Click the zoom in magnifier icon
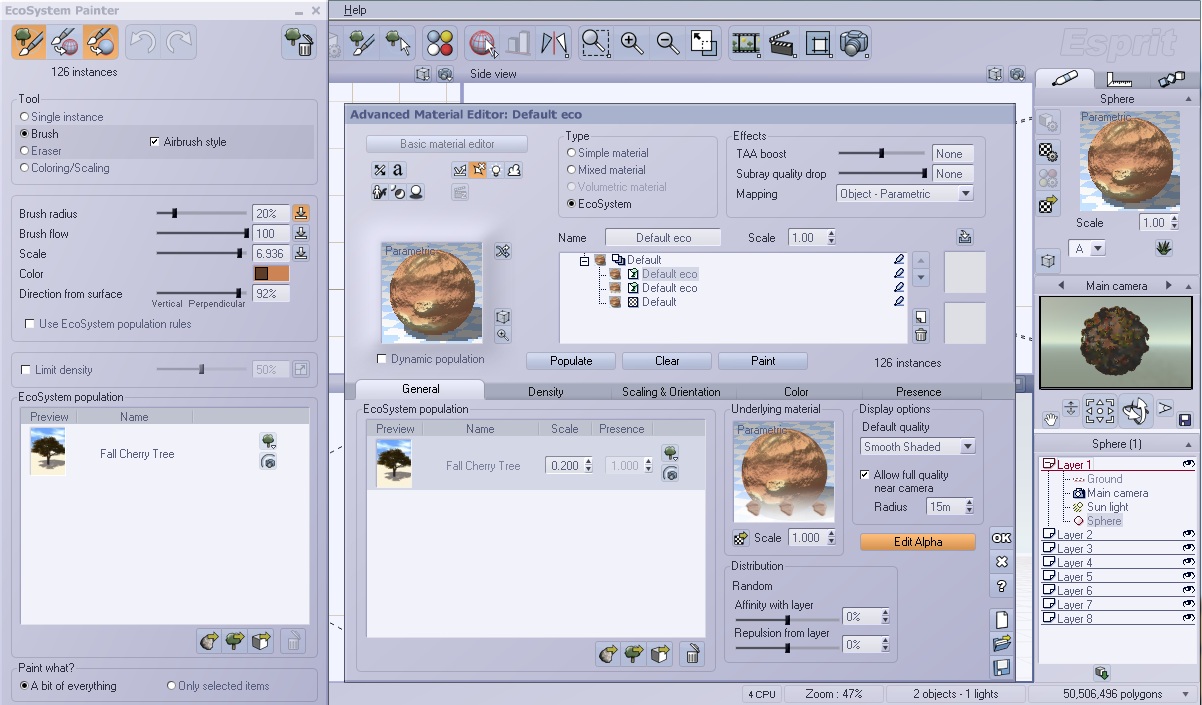Image resolution: width=1202 pixels, height=705 pixels. pyautogui.click(x=632, y=43)
